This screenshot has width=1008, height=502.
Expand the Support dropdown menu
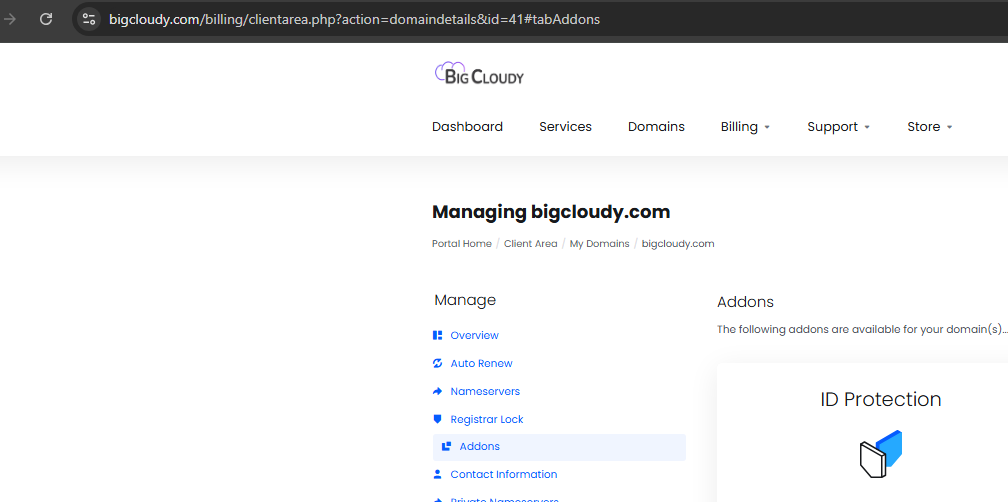838,127
